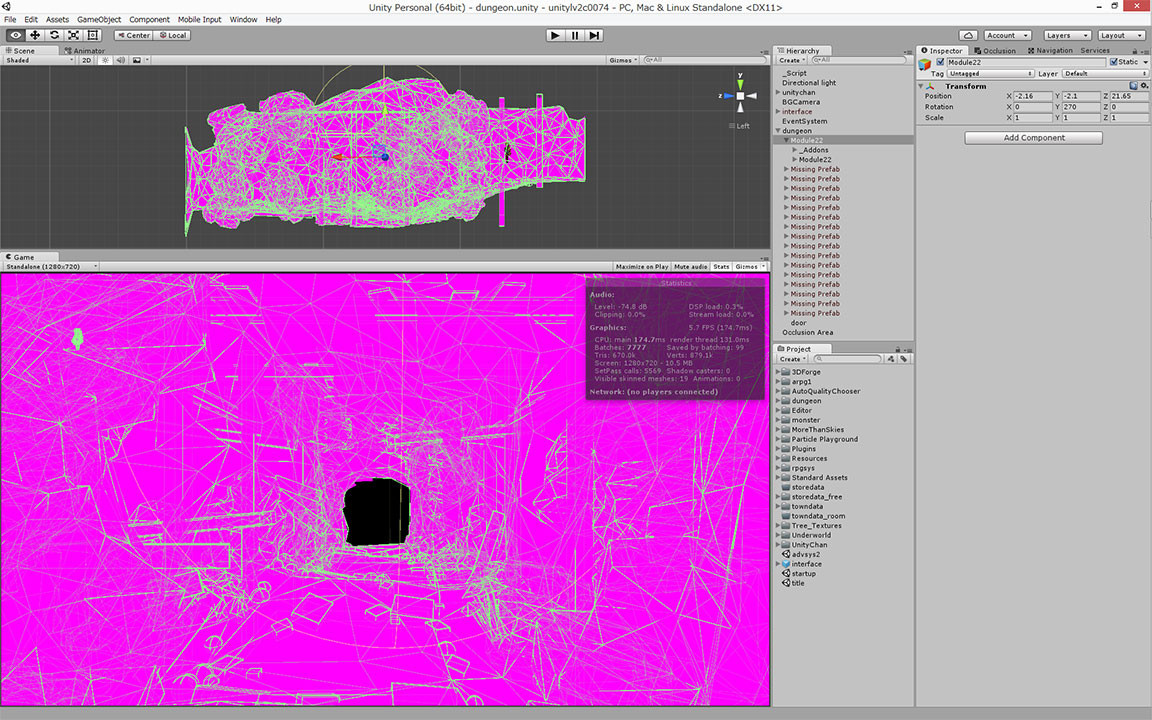Screen dimensions: 1152x720
Task: Click the Hierarchy search field
Action: coord(857,60)
